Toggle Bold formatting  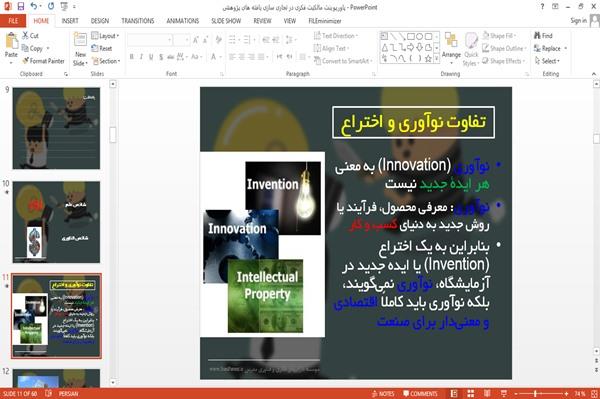tap(132, 57)
